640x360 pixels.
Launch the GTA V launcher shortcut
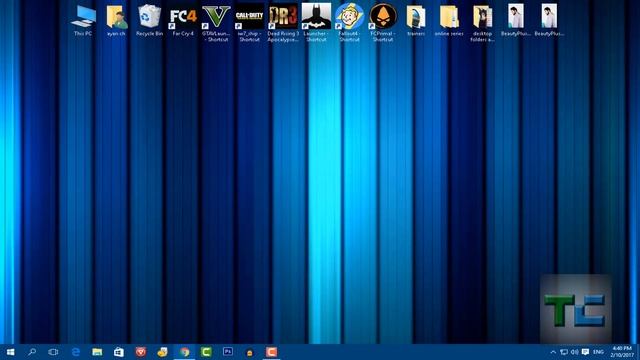(x=216, y=23)
